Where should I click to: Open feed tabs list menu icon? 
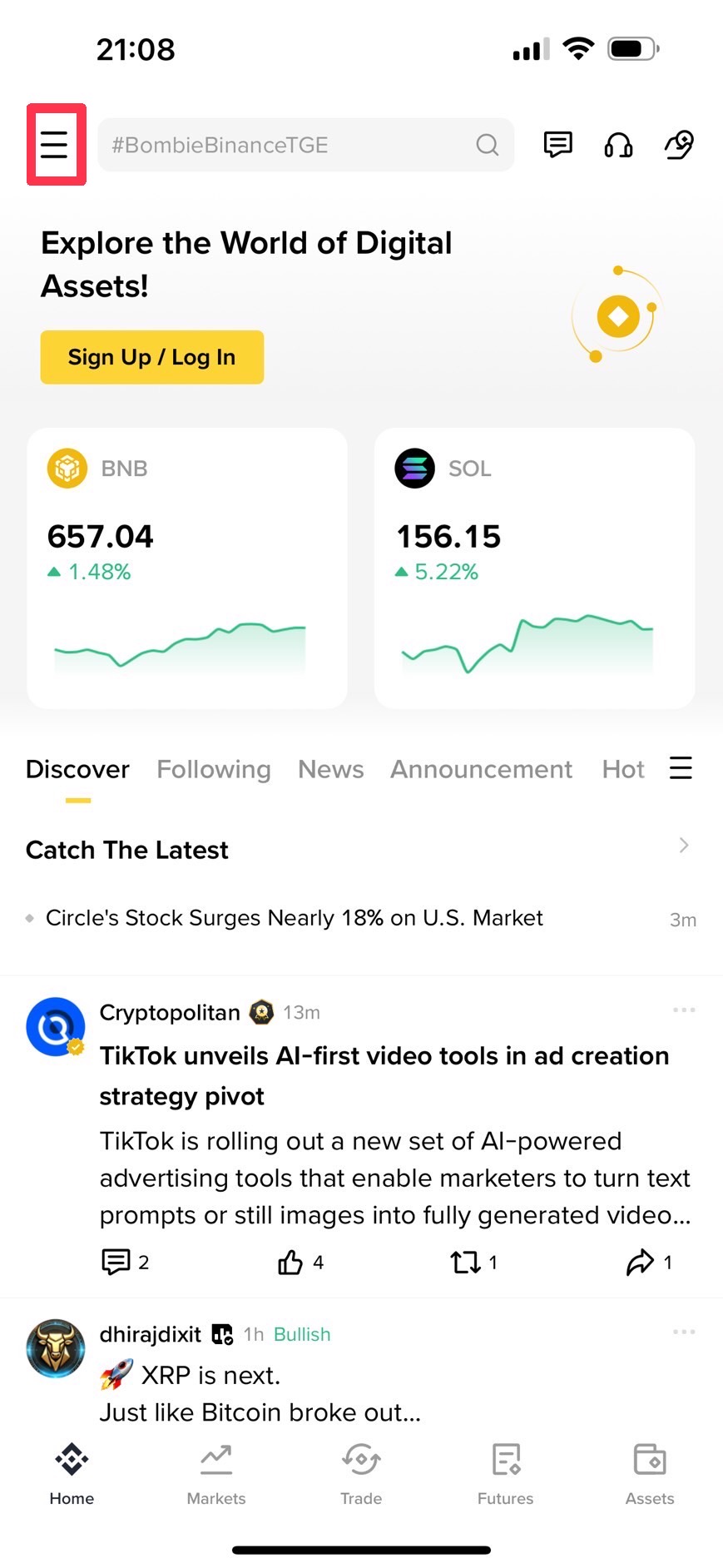pyautogui.click(x=681, y=767)
